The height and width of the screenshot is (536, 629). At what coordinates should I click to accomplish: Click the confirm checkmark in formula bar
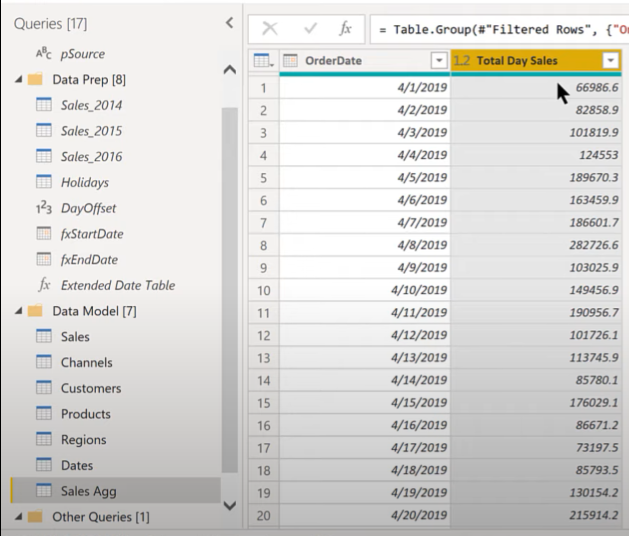pos(310,28)
